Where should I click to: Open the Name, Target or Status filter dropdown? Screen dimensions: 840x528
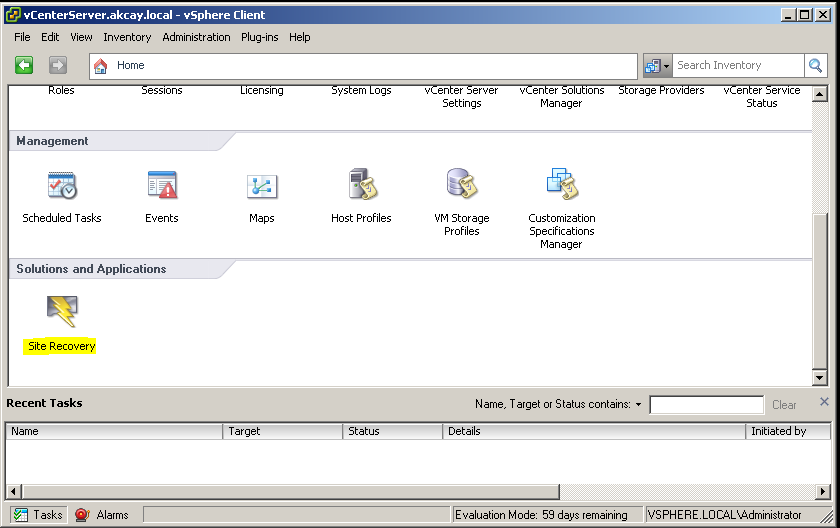(x=639, y=404)
